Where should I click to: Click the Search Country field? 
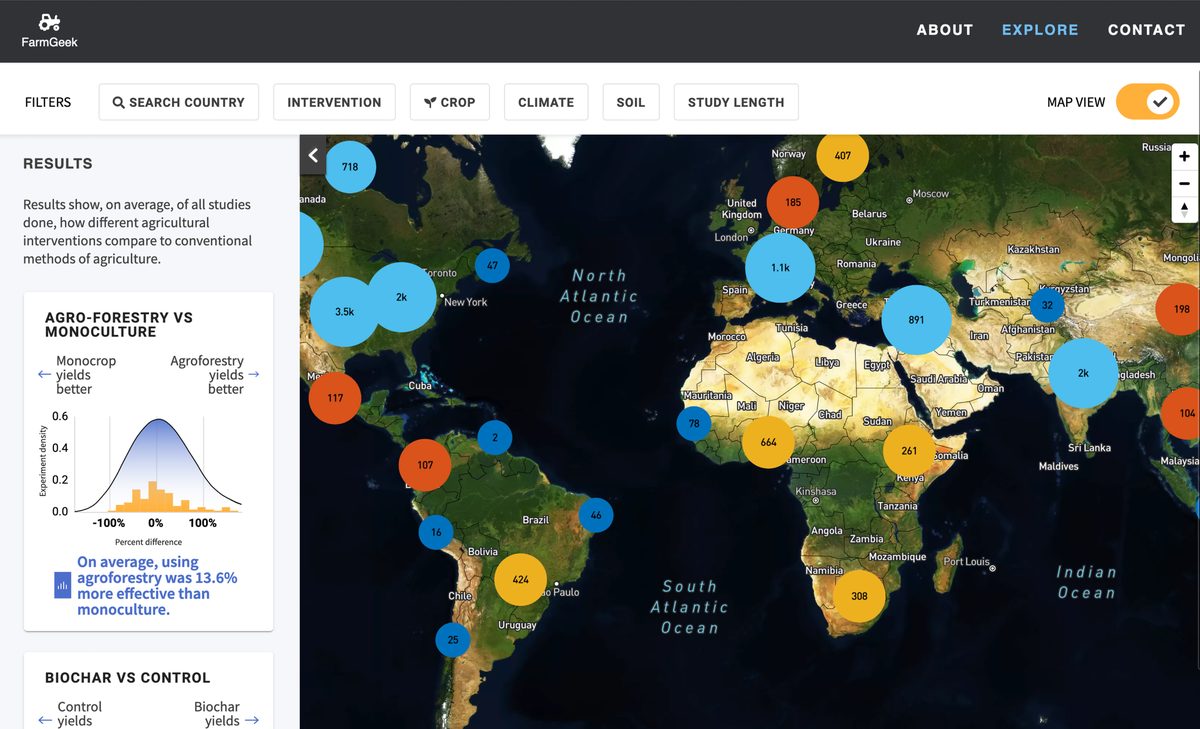[178, 102]
